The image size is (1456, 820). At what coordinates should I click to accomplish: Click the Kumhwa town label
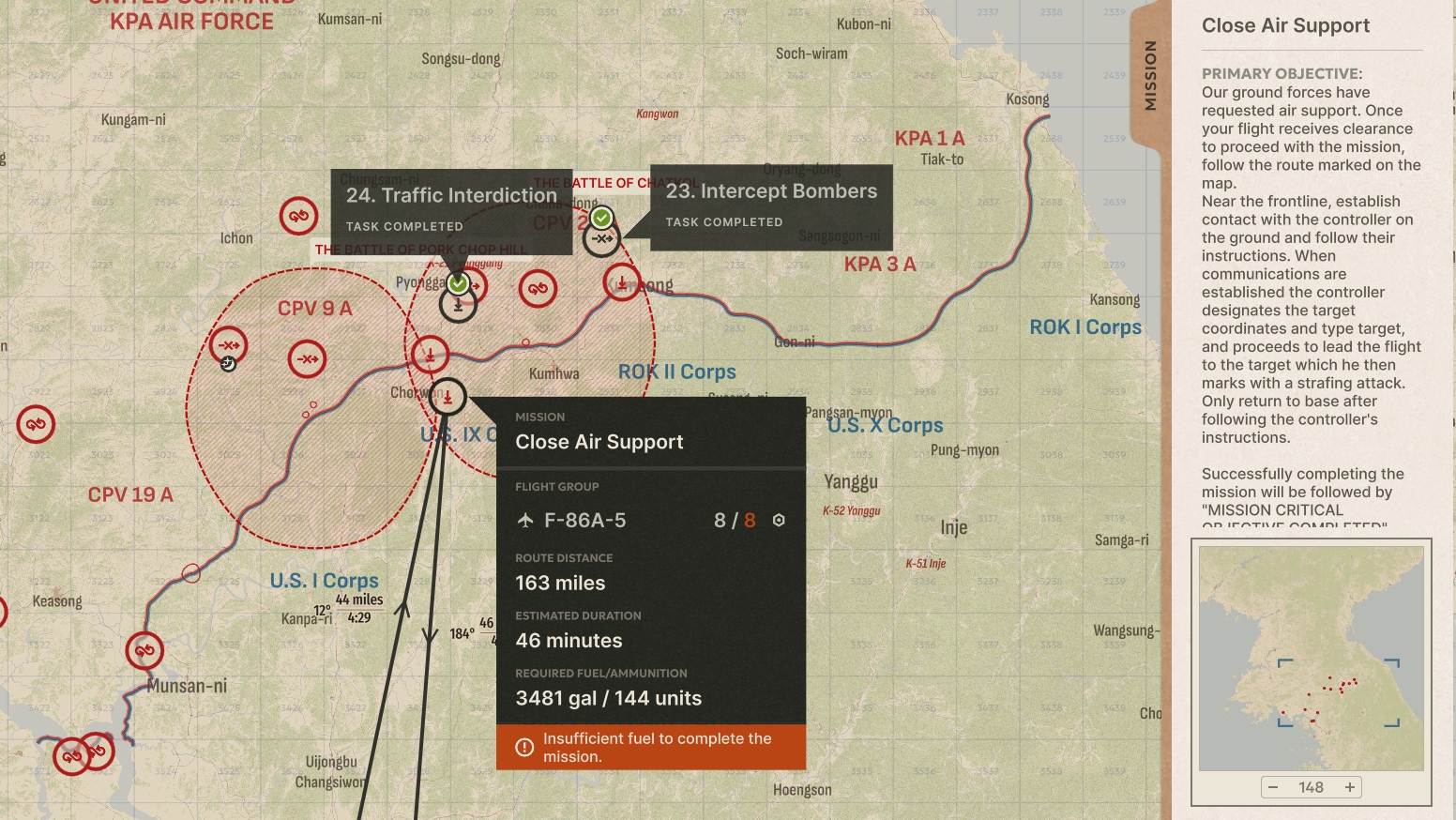coord(554,373)
